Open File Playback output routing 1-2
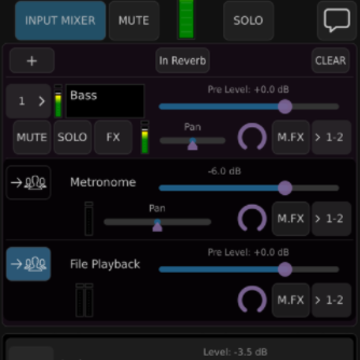This screenshot has width=360, height=360. [331, 300]
